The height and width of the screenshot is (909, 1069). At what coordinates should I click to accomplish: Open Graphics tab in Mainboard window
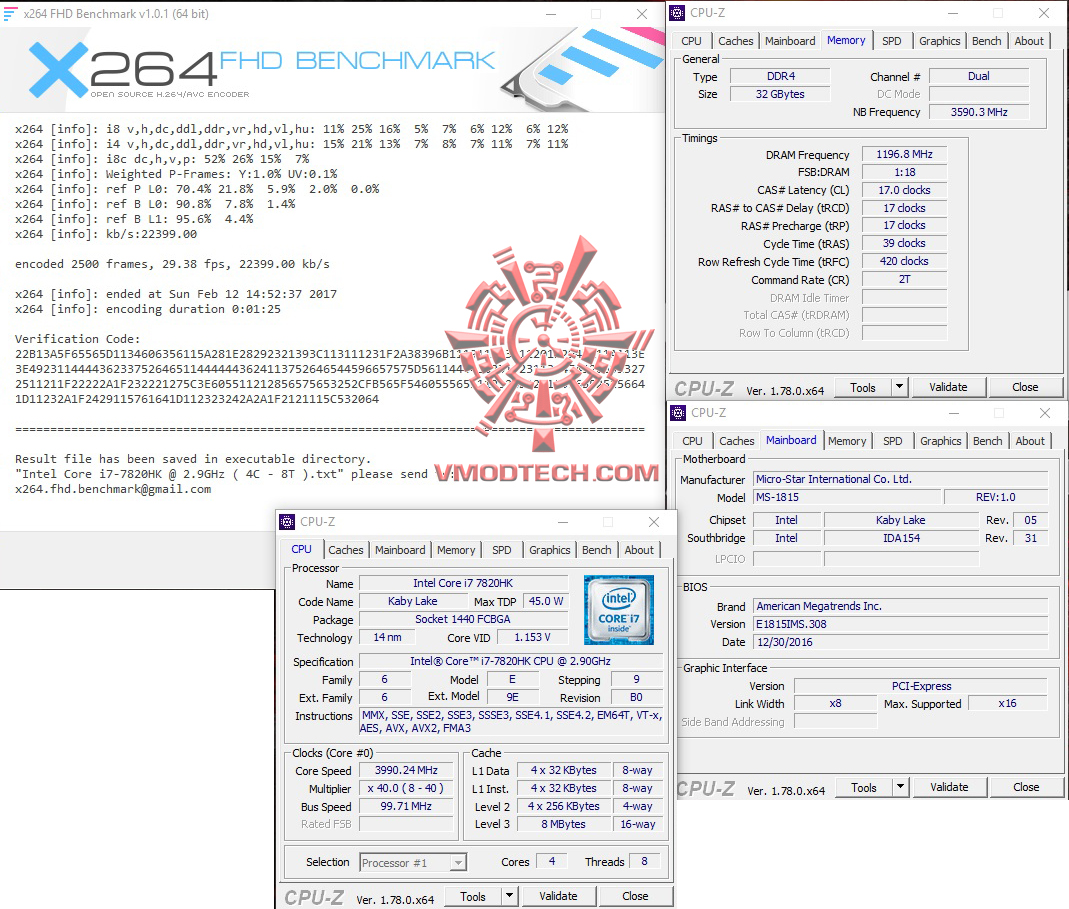(940, 441)
